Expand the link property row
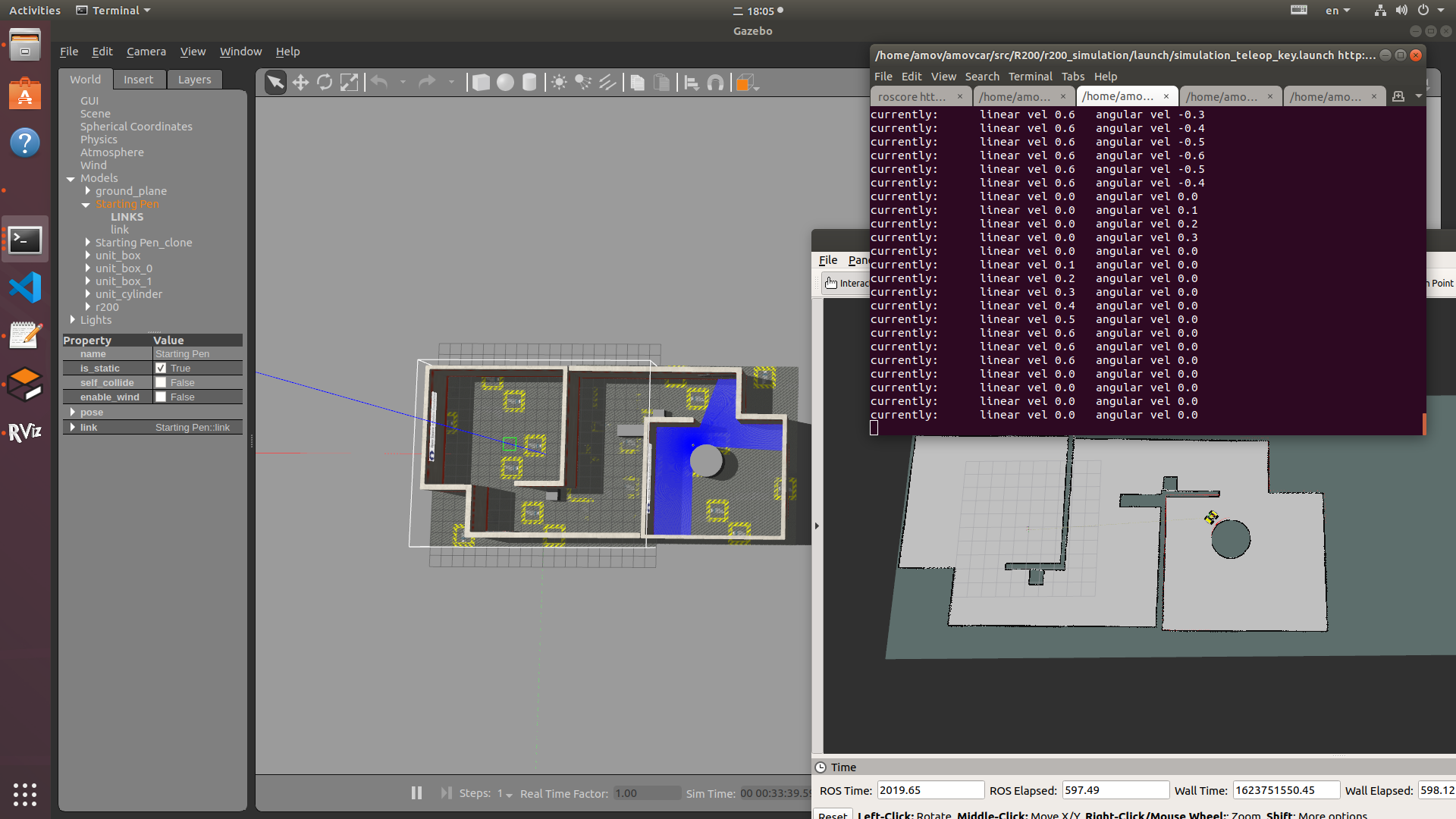 point(73,427)
